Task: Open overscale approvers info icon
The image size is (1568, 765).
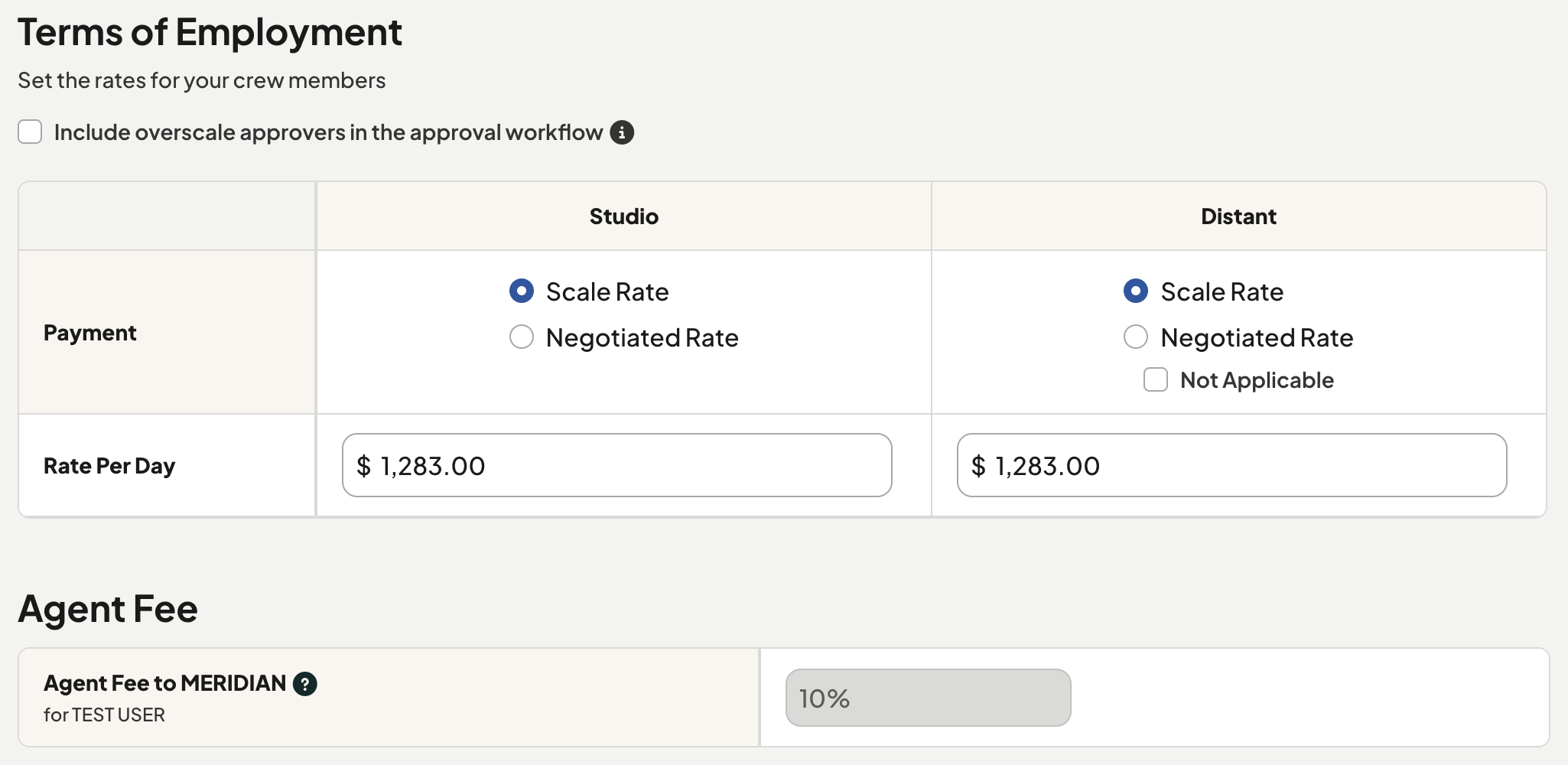Action: pos(622,132)
